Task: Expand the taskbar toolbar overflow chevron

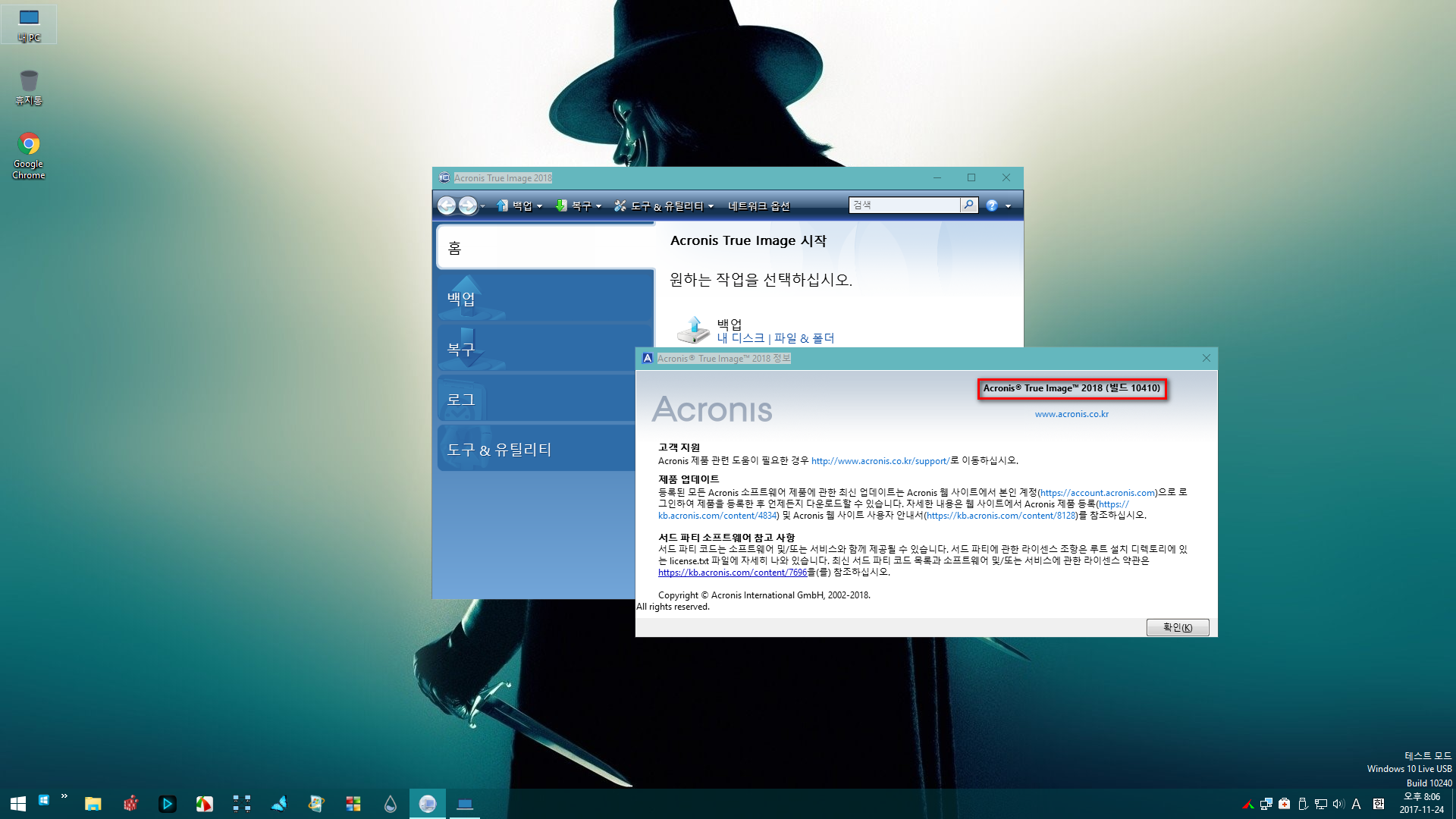Action: click(64, 796)
